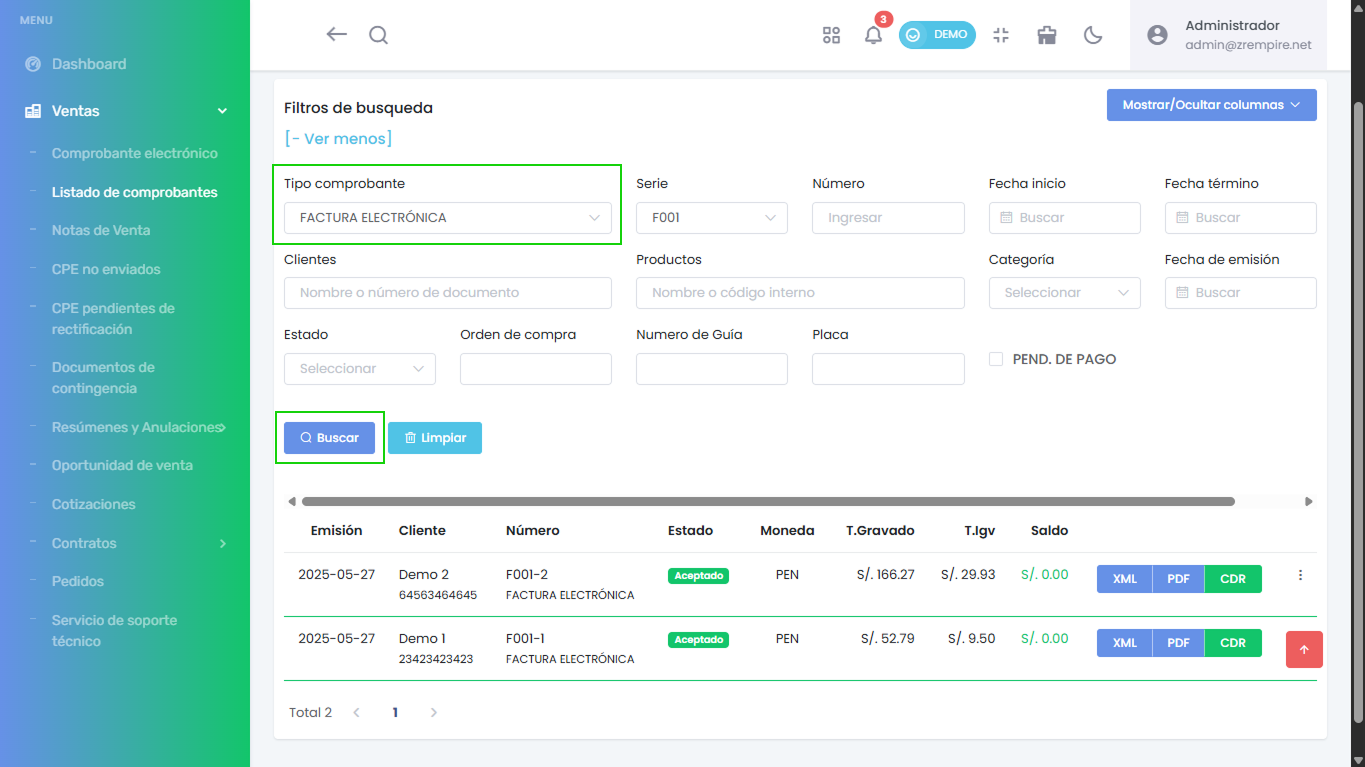Download PDF for F001-2
The height and width of the screenshot is (767, 1365).
(x=1179, y=579)
